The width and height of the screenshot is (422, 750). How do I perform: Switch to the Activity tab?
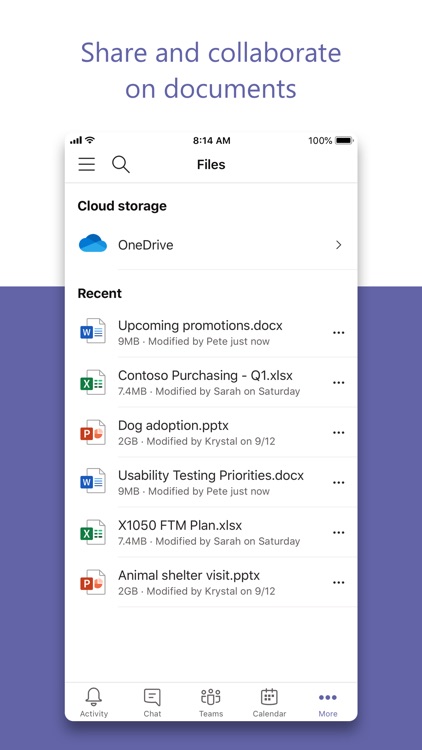(94, 702)
